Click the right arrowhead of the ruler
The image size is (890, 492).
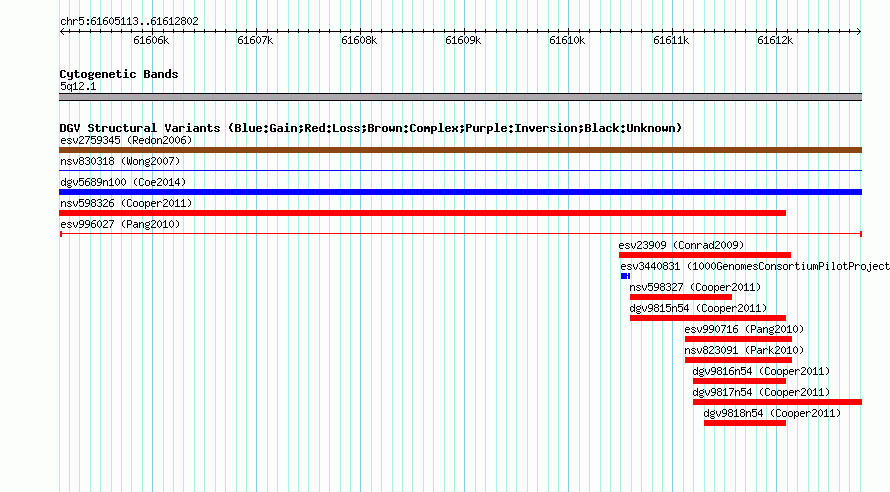pos(859,31)
